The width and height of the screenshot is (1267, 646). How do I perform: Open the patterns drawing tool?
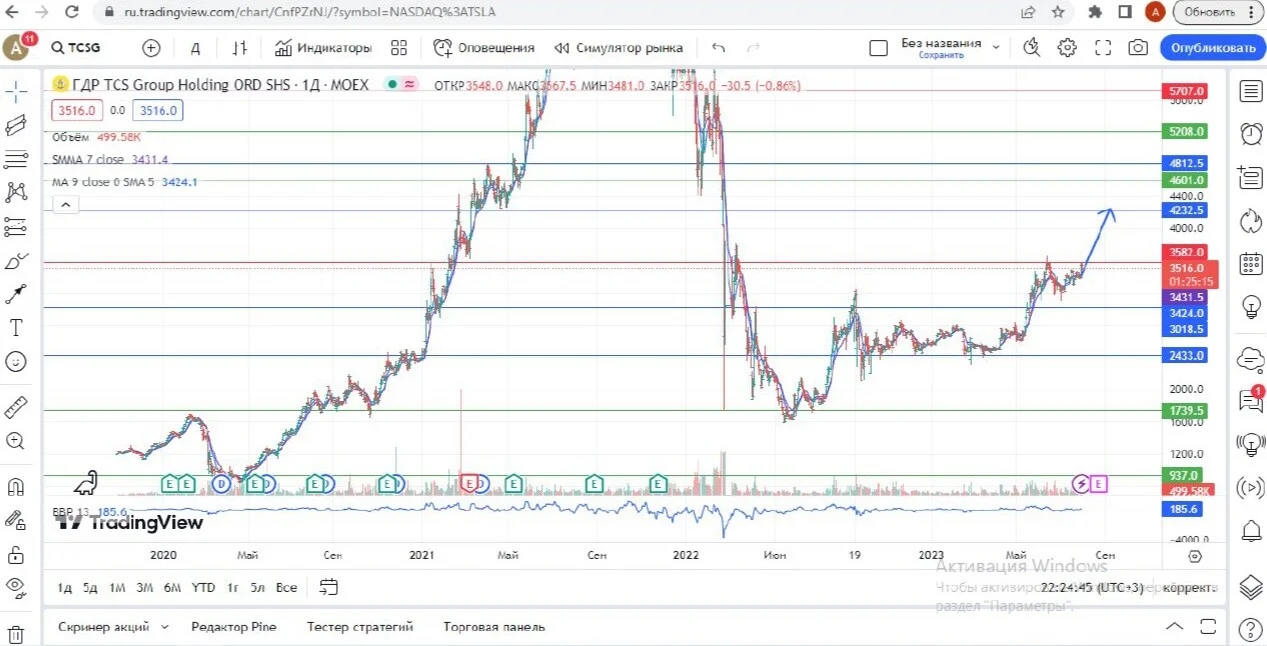click(16, 192)
